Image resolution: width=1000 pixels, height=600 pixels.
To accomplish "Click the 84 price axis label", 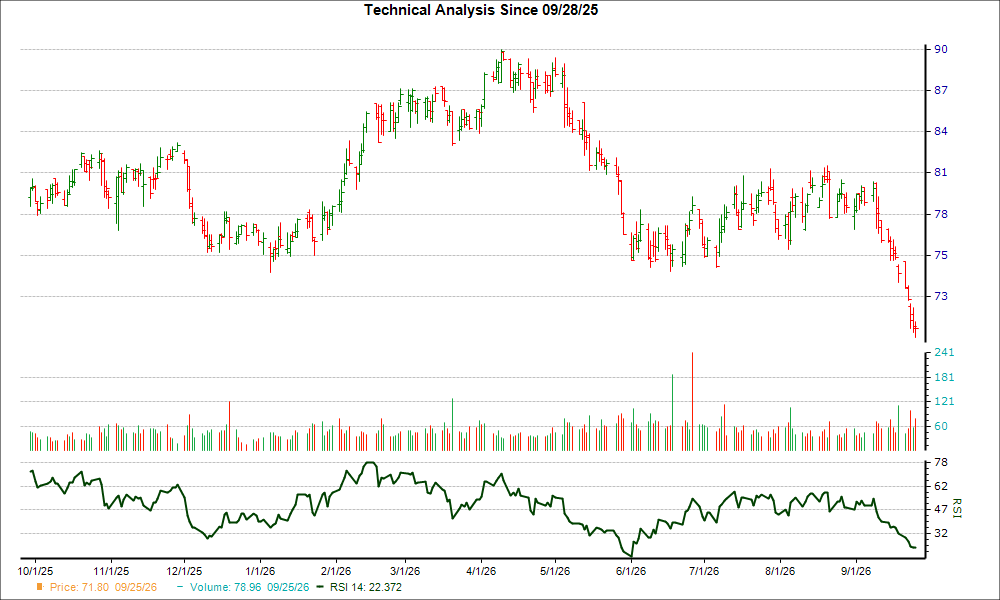I will pyautogui.click(x=941, y=131).
